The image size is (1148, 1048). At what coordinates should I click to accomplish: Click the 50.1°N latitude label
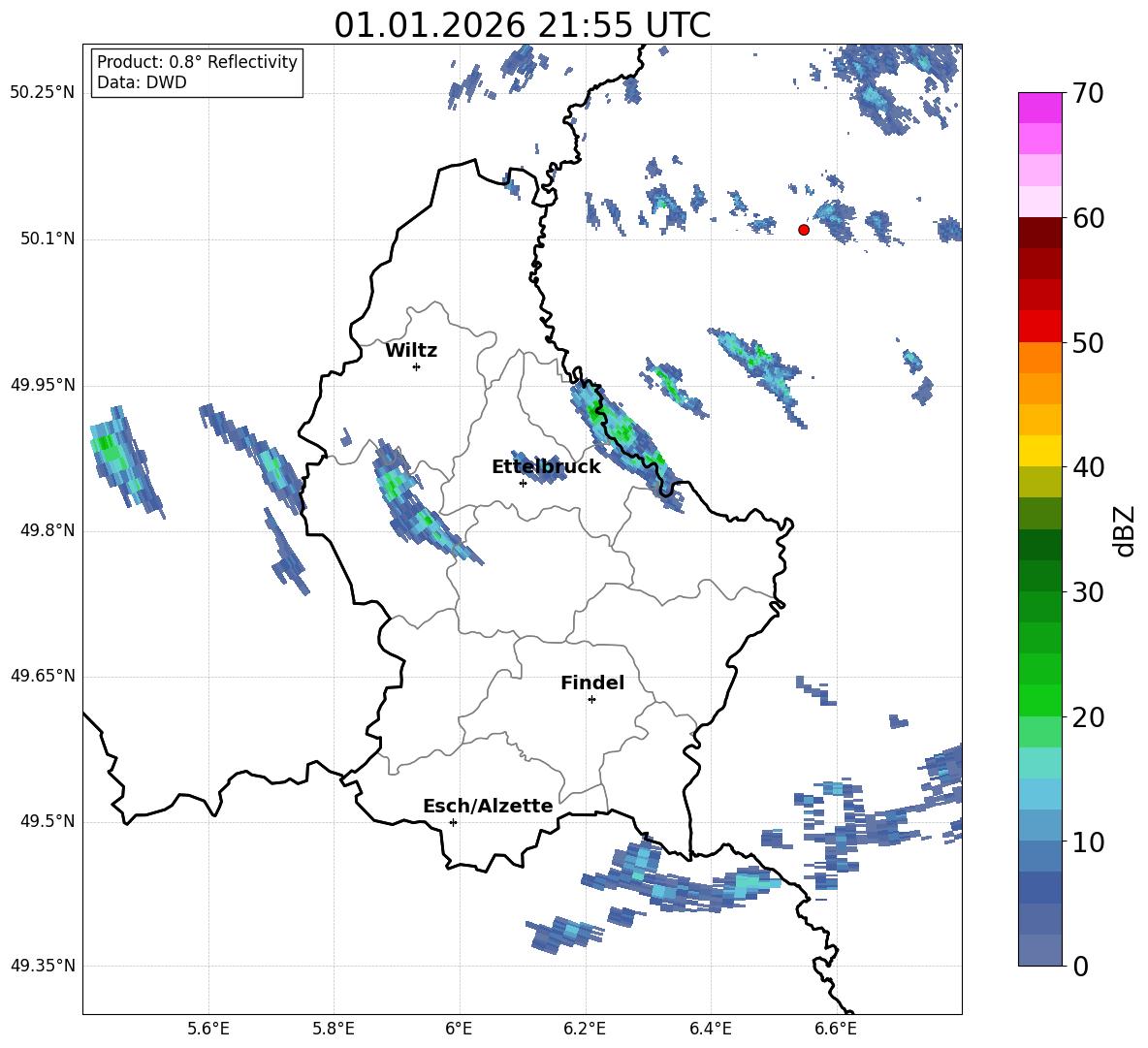47,238
